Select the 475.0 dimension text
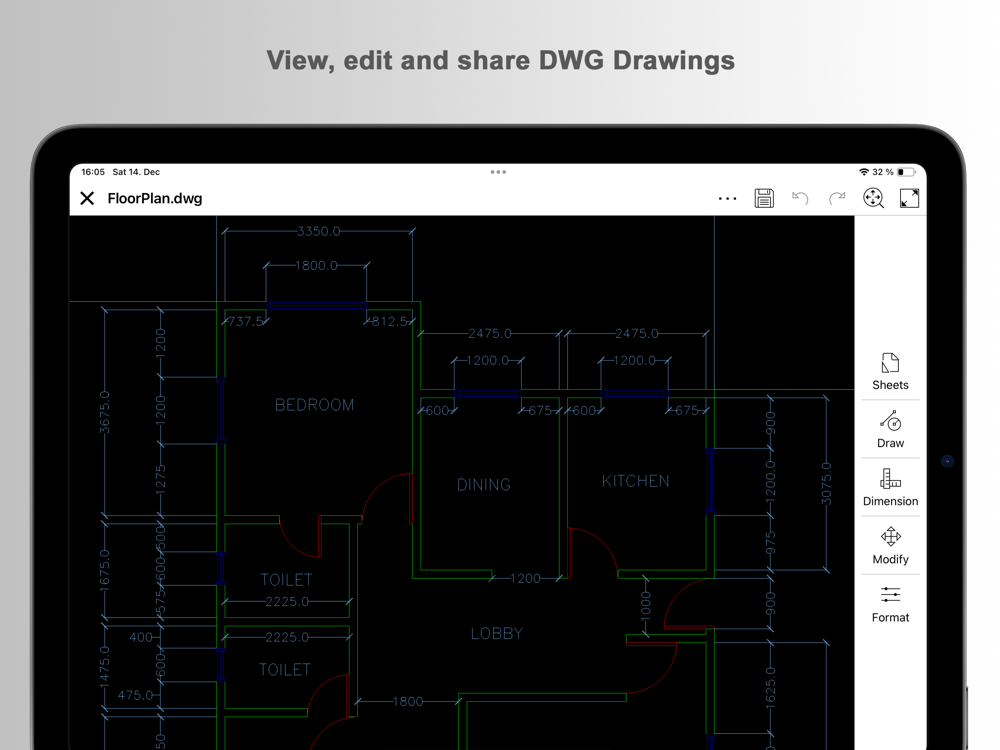Screen dimensions: 1000x750 point(135,695)
